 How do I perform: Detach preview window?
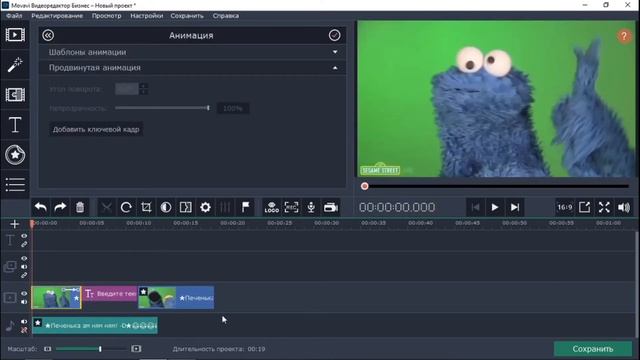584,207
